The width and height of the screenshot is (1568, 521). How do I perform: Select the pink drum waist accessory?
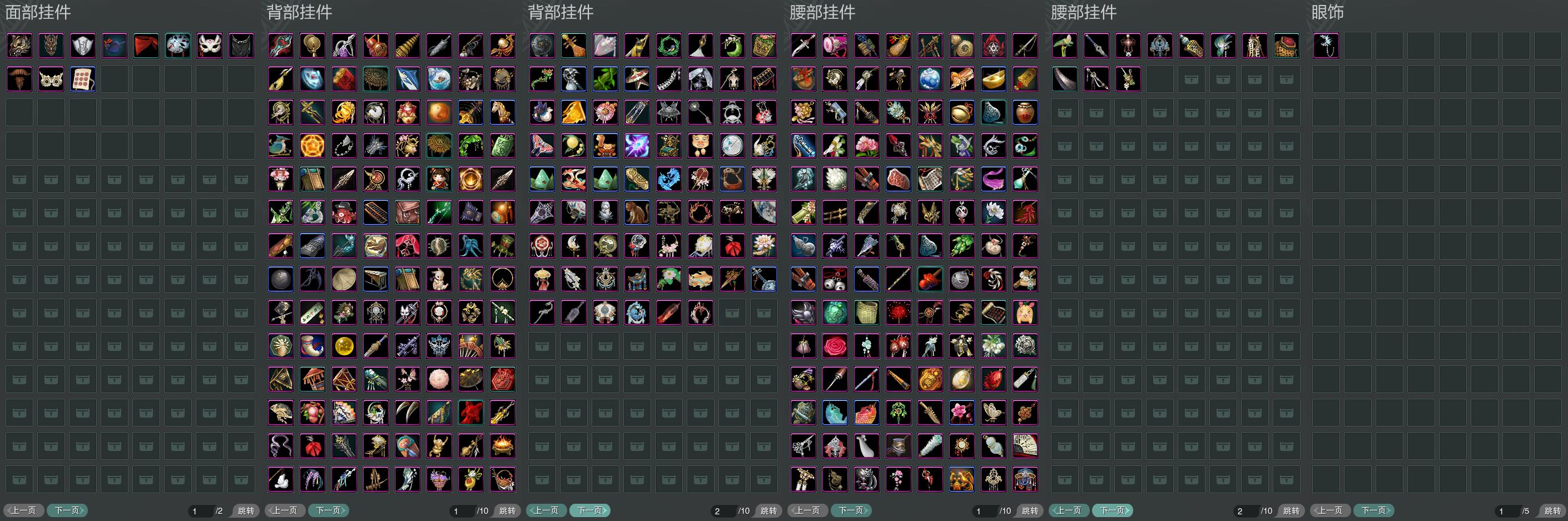click(x=835, y=46)
